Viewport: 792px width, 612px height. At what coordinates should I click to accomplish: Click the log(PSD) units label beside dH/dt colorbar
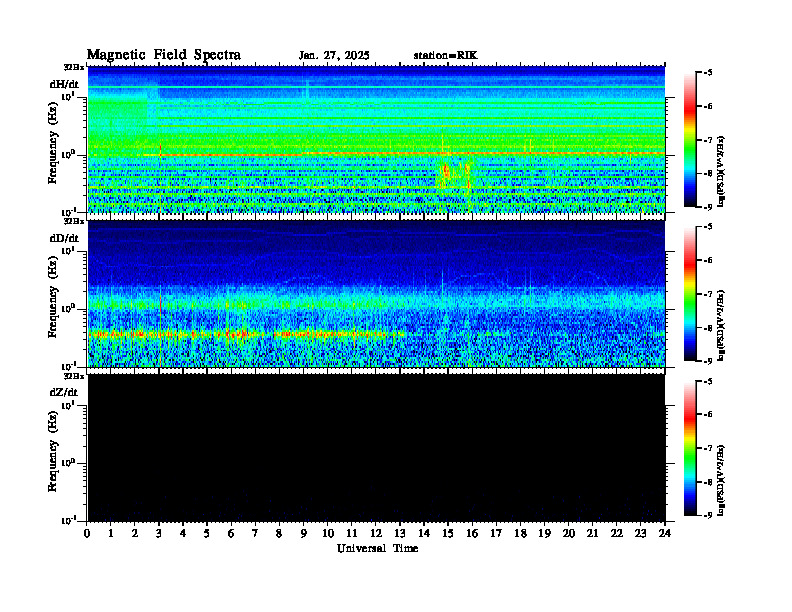pyautogui.click(x=721, y=171)
